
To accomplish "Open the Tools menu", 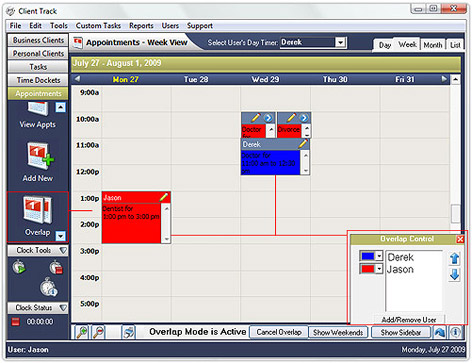I will pos(59,26).
